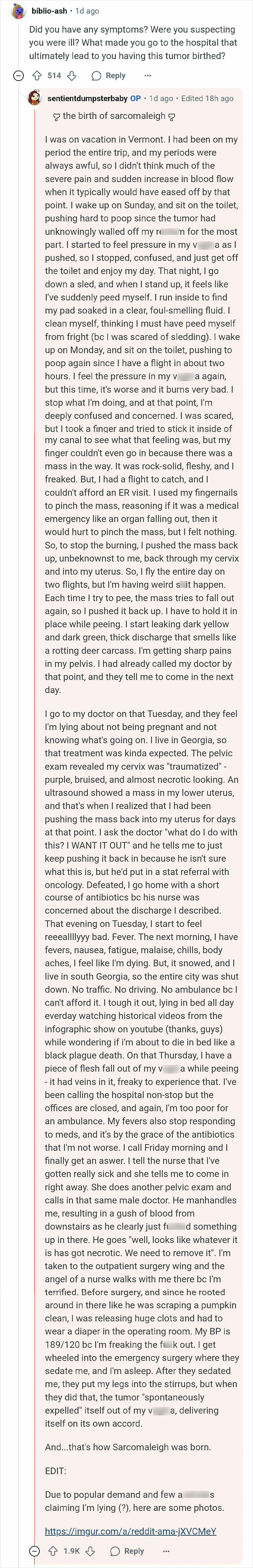The image size is (253, 1568).
Task: Collapse the bottom comment thread using its minus button
Action: click(34, 1551)
